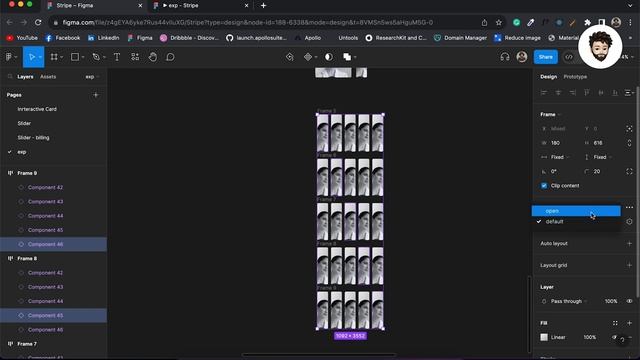
Task: Open distribute spacing dropdown
Action: point(629,93)
